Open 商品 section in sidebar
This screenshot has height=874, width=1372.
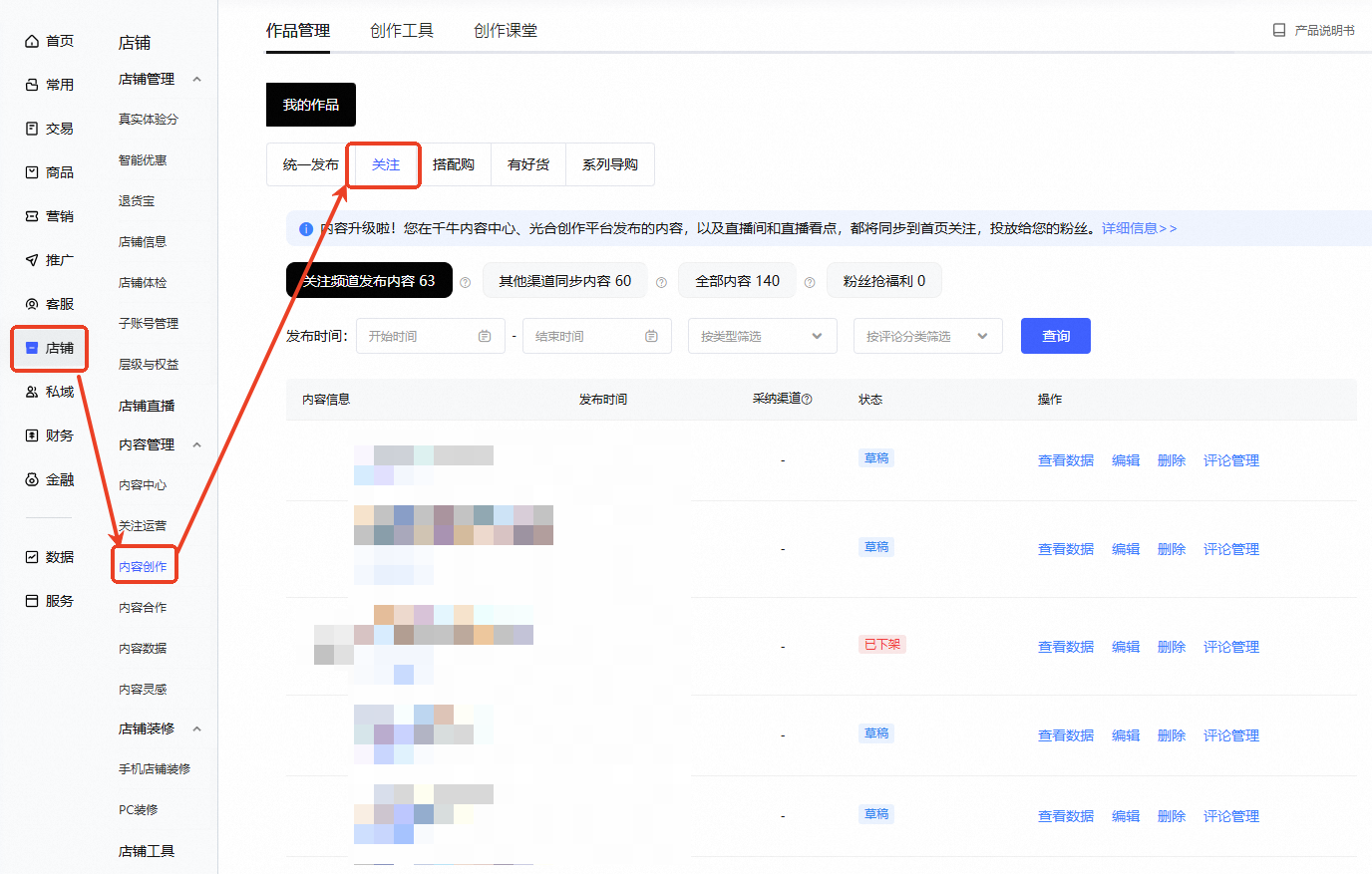point(49,172)
